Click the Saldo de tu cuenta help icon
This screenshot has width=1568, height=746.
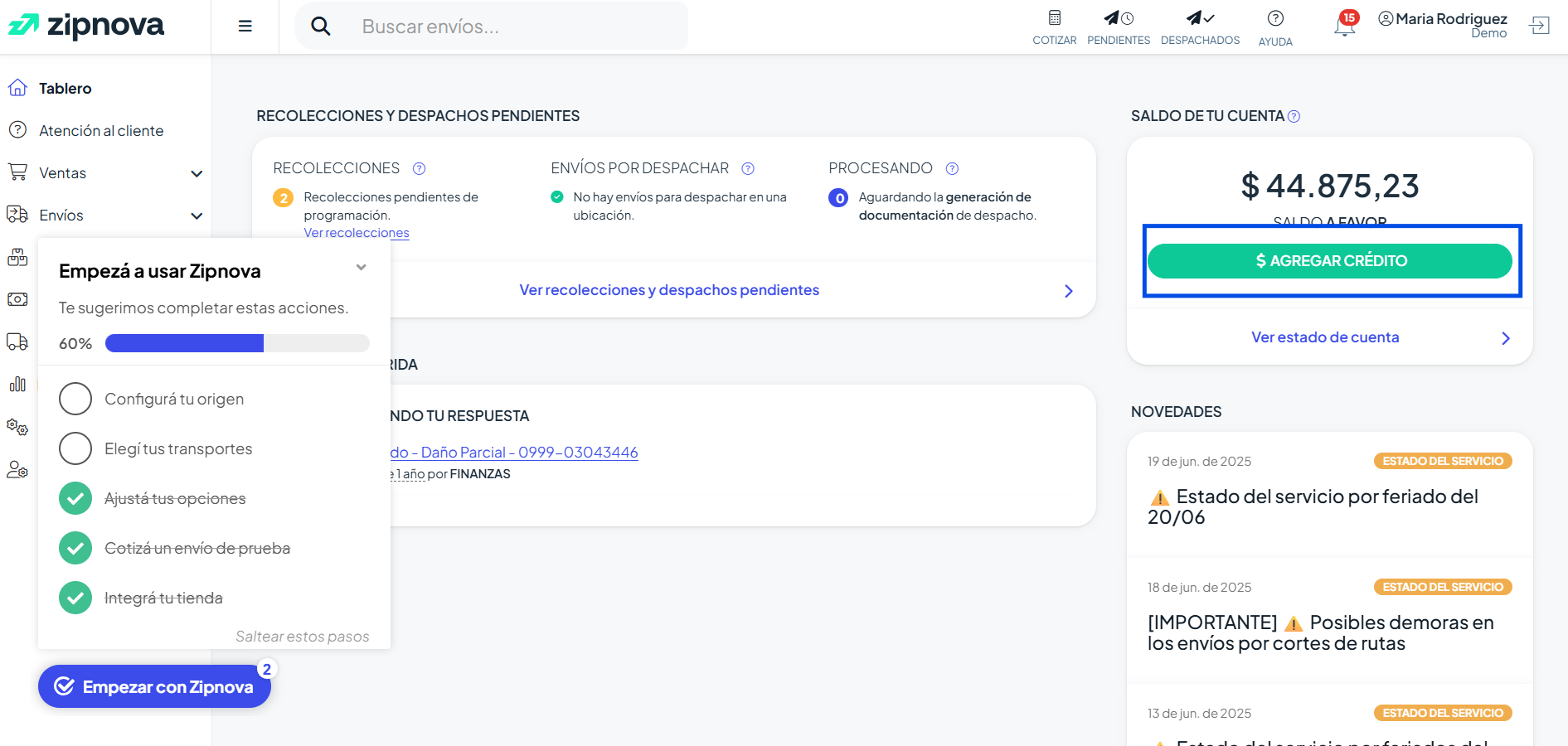(x=1294, y=117)
